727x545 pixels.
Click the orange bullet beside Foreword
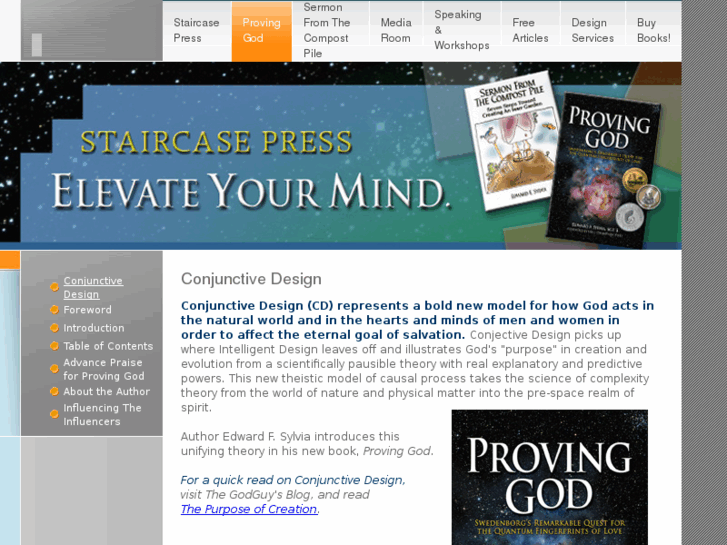coord(54,310)
